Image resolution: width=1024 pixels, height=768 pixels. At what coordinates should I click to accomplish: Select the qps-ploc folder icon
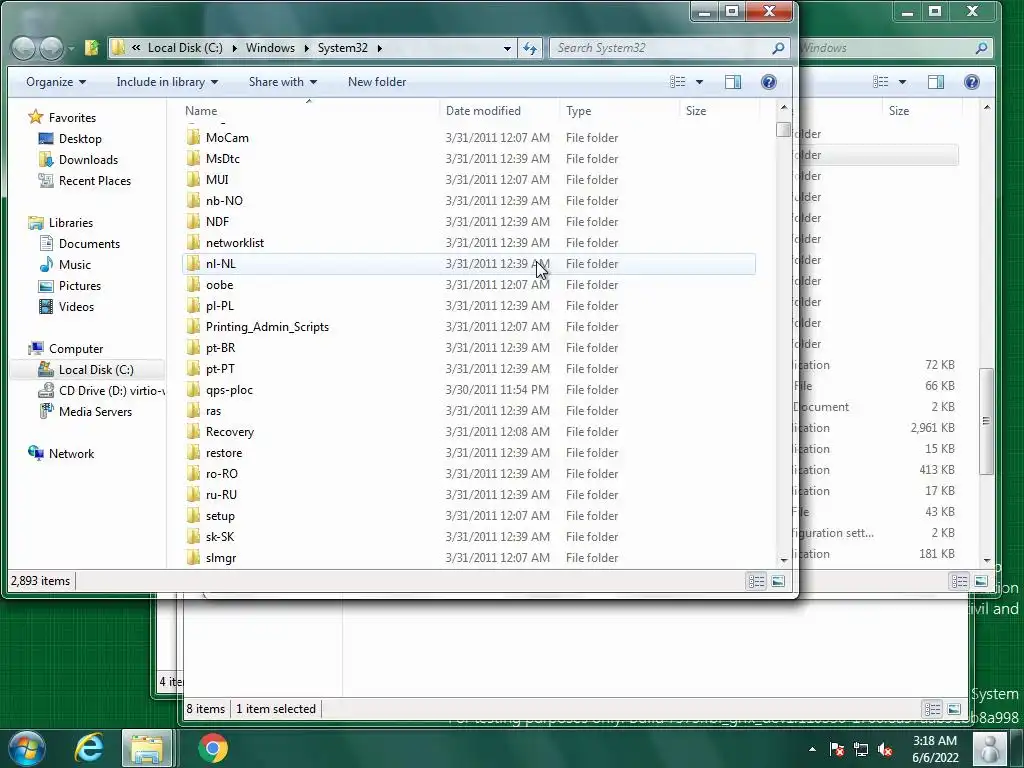pyautogui.click(x=193, y=390)
